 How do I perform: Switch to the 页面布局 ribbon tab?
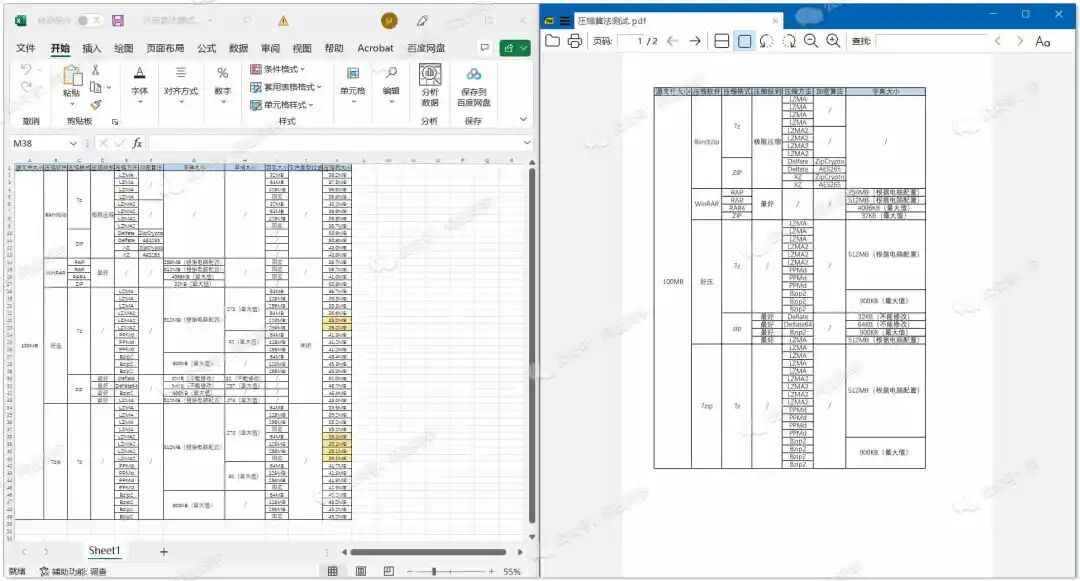pyautogui.click(x=165, y=48)
